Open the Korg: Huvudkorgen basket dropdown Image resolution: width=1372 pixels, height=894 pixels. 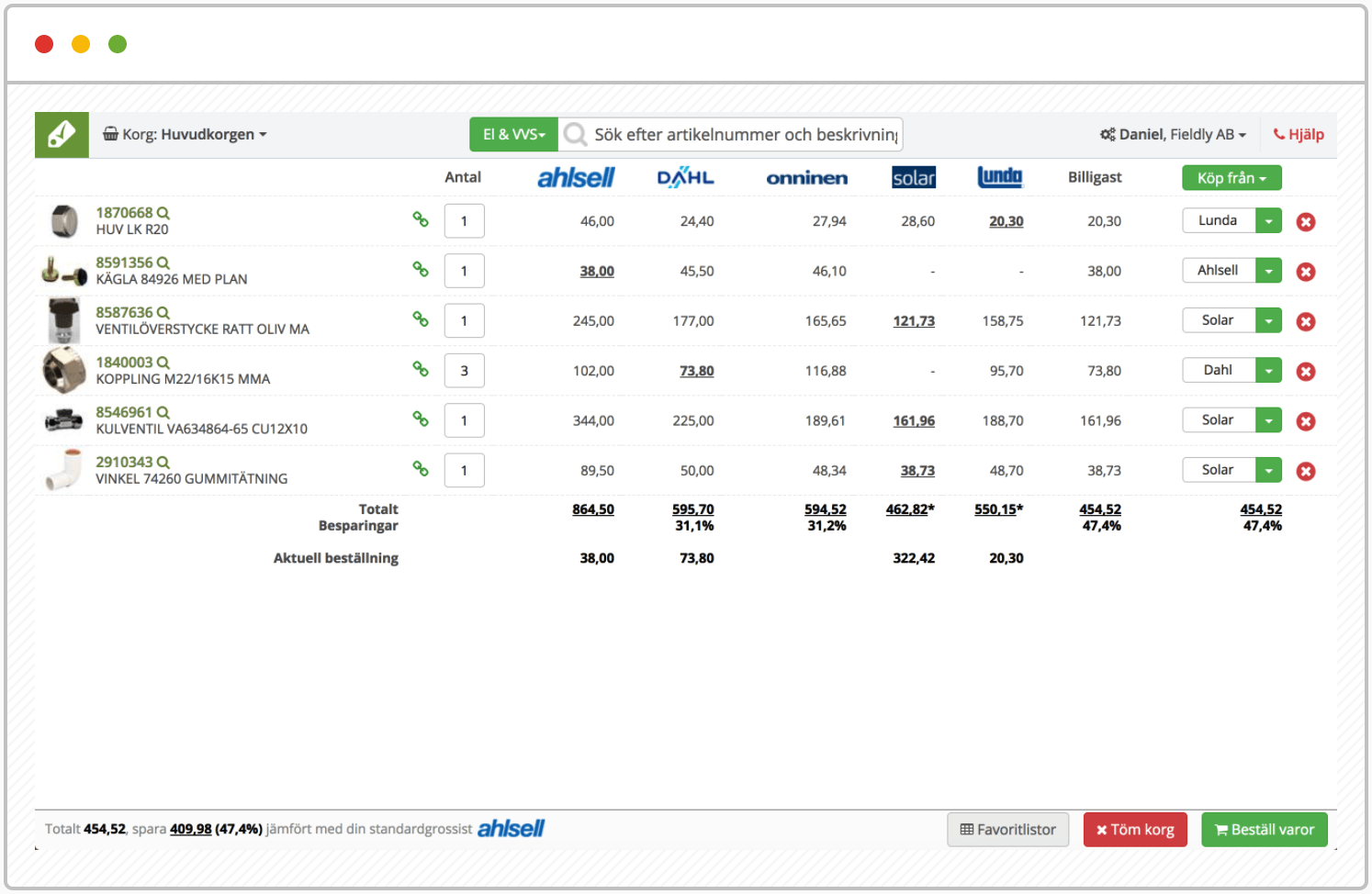[x=185, y=135]
